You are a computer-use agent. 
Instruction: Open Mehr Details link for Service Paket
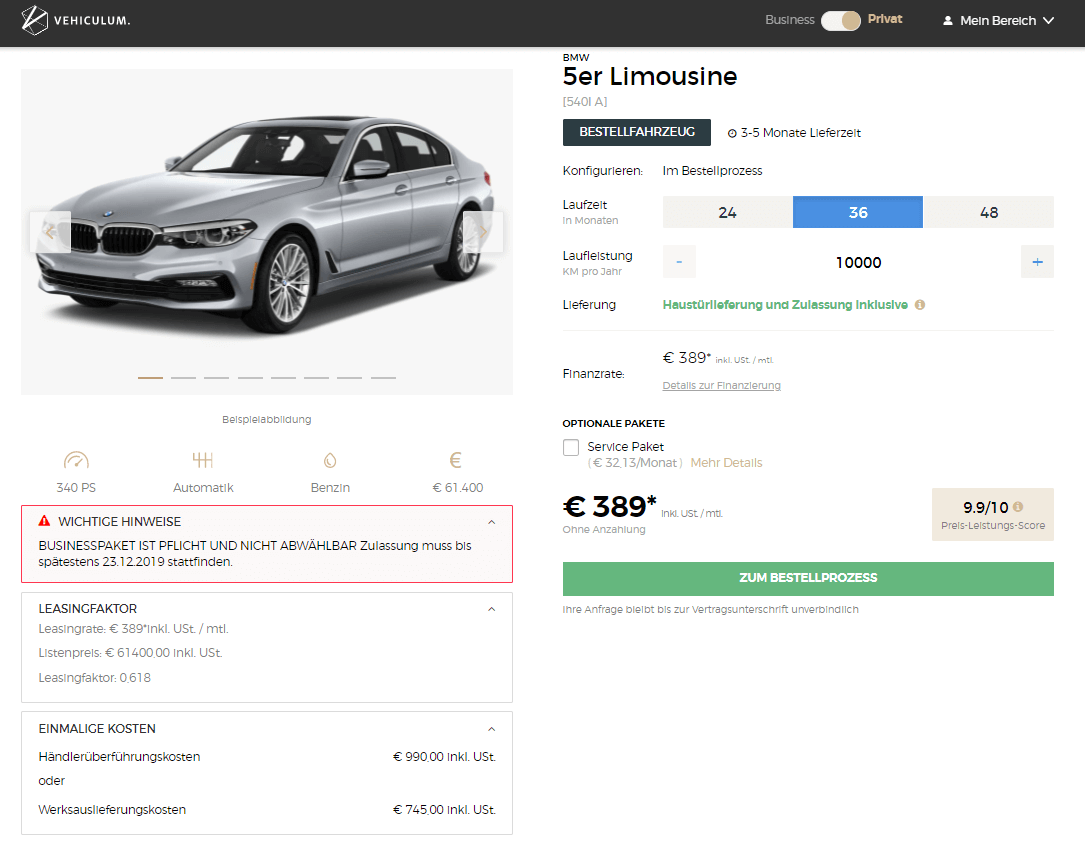pos(727,463)
